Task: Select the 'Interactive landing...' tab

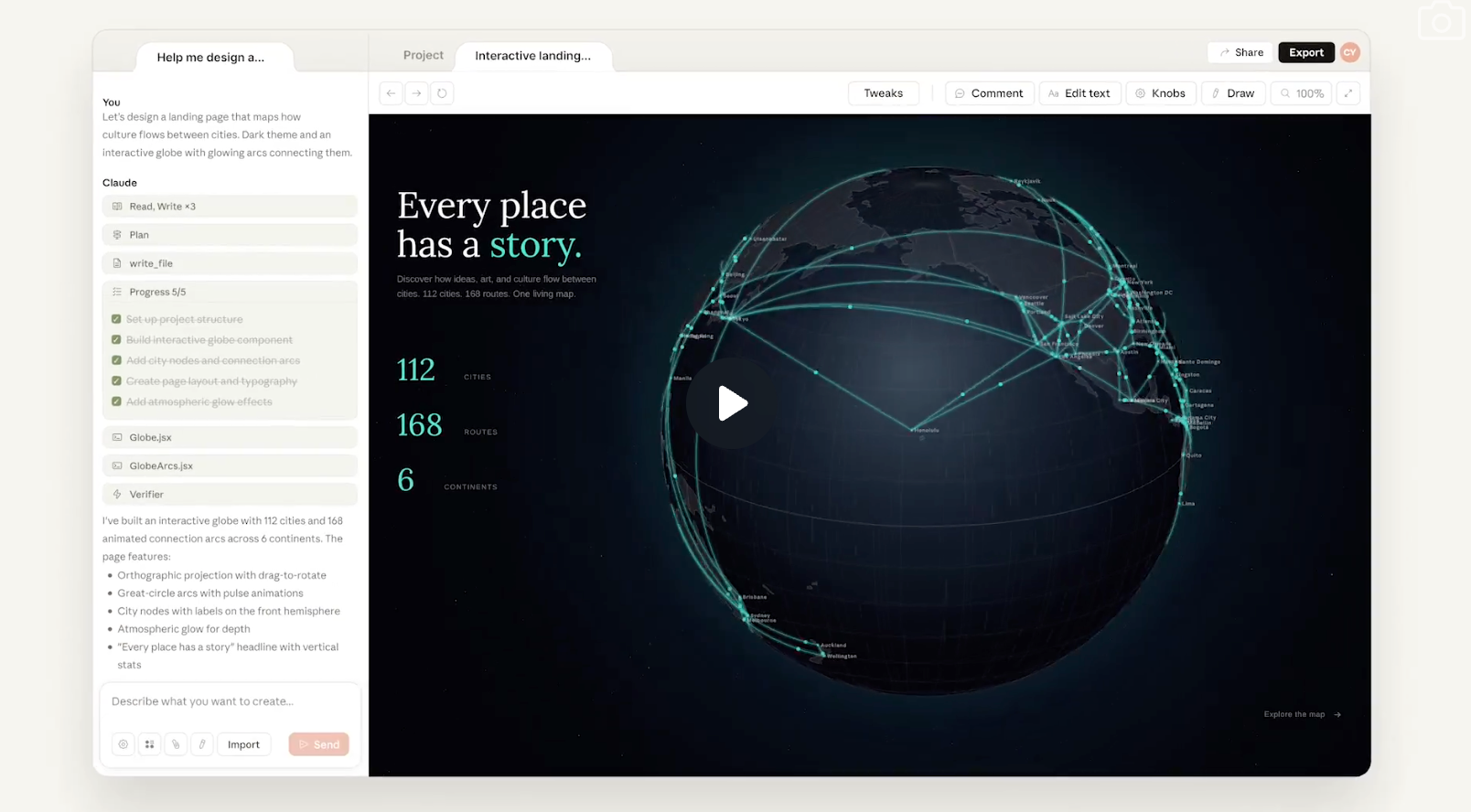Action: click(533, 56)
